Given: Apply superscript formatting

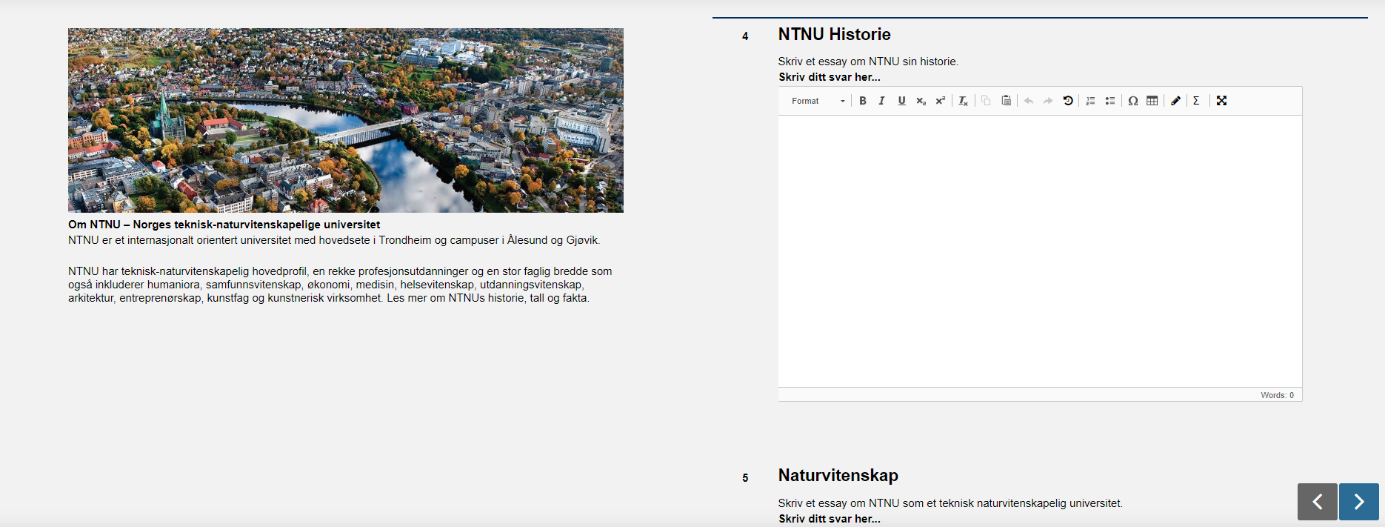Looking at the screenshot, I should (x=940, y=101).
